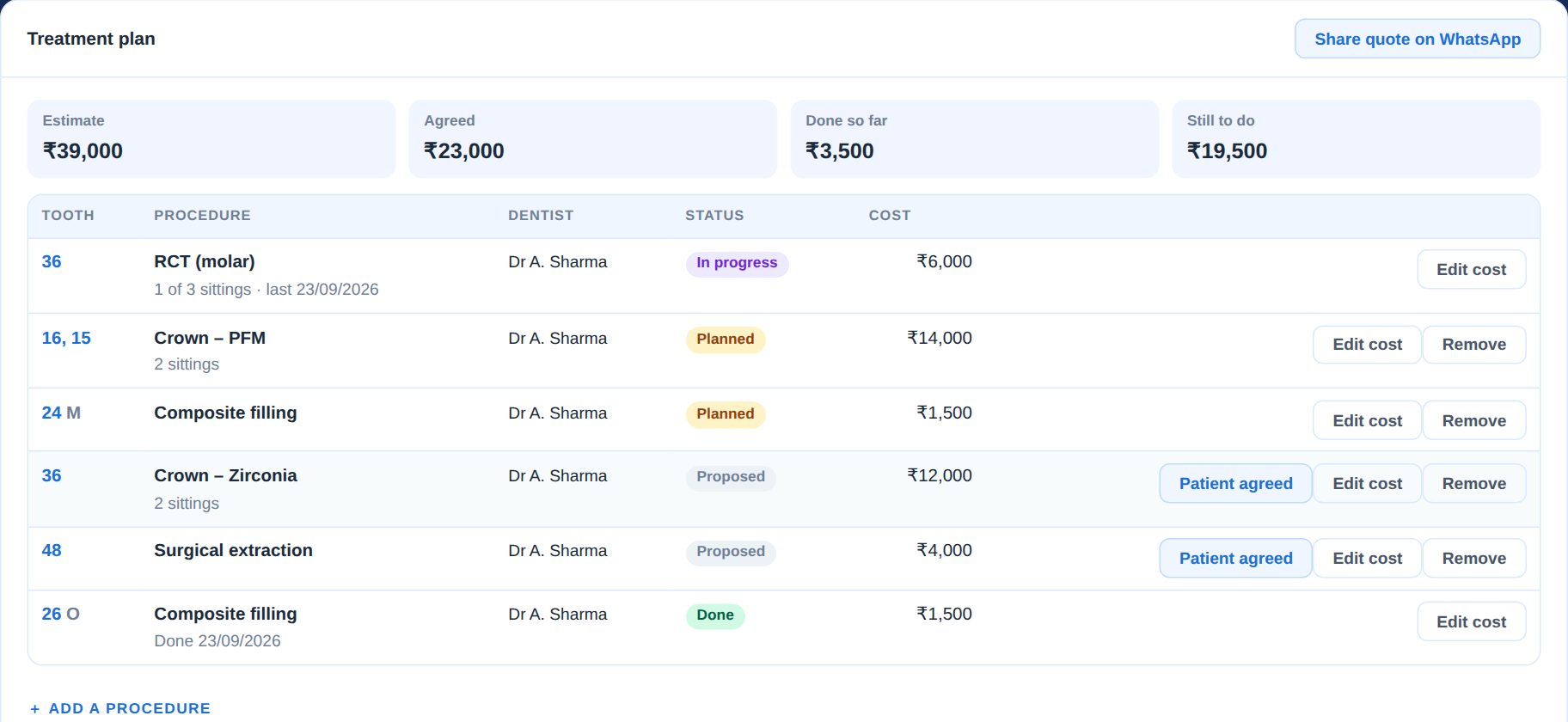Open tooth 26 O link
This screenshot has height=722, width=1568.
(x=60, y=614)
